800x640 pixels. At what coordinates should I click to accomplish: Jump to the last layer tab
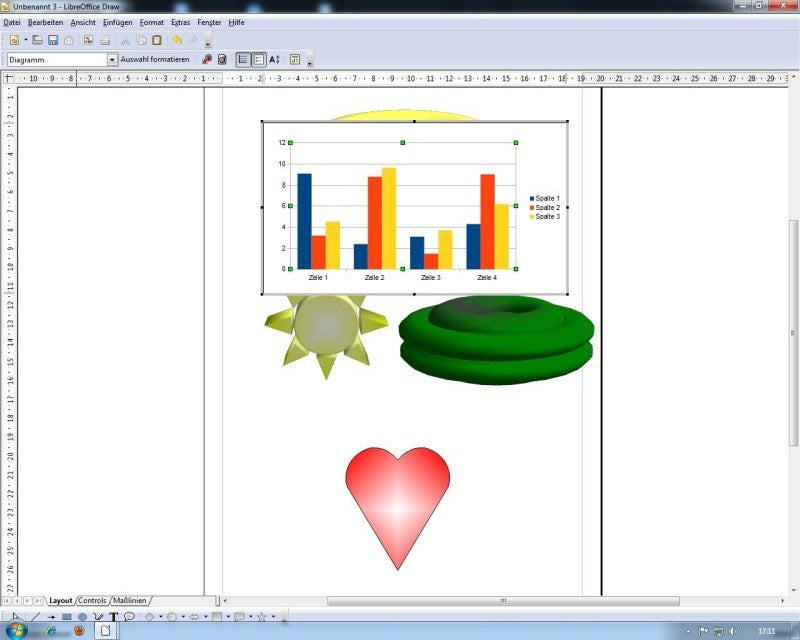38,601
